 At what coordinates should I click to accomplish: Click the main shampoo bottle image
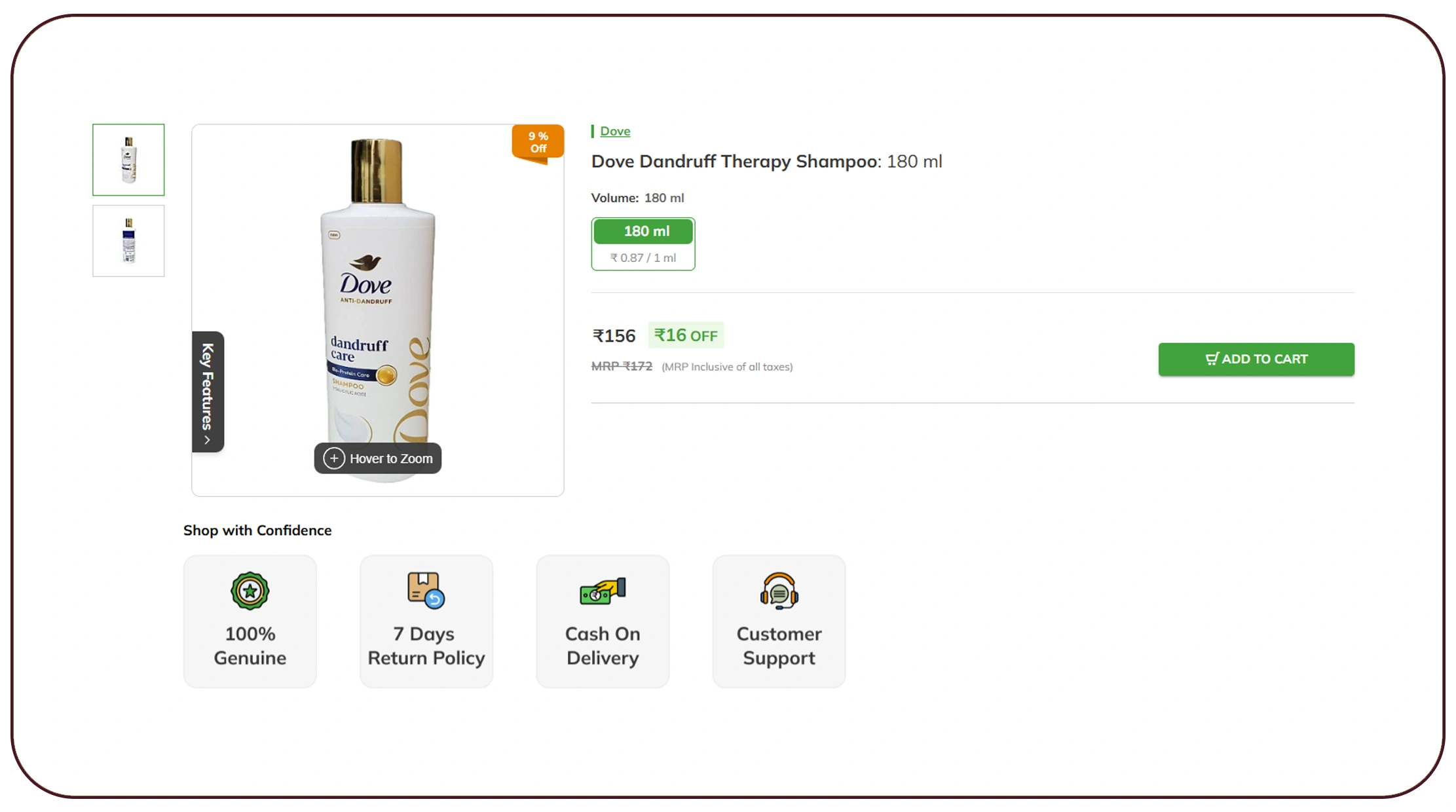tap(378, 310)
